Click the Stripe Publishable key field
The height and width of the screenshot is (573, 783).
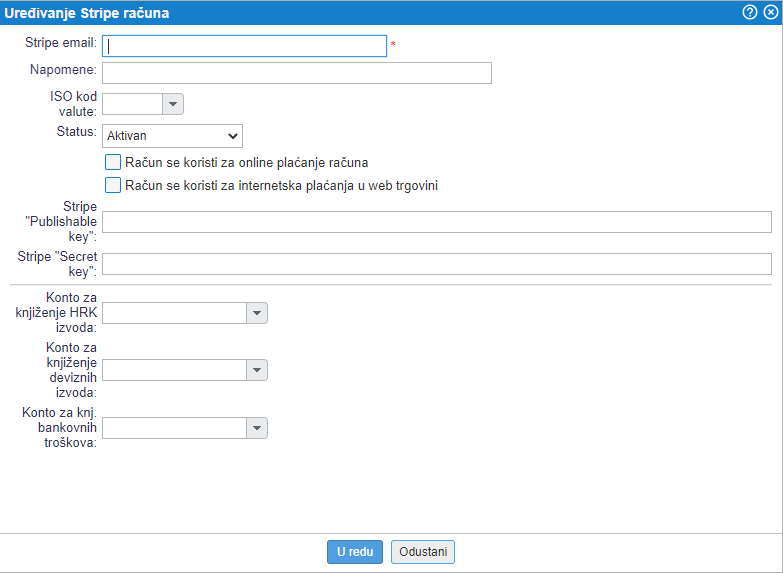437,222
